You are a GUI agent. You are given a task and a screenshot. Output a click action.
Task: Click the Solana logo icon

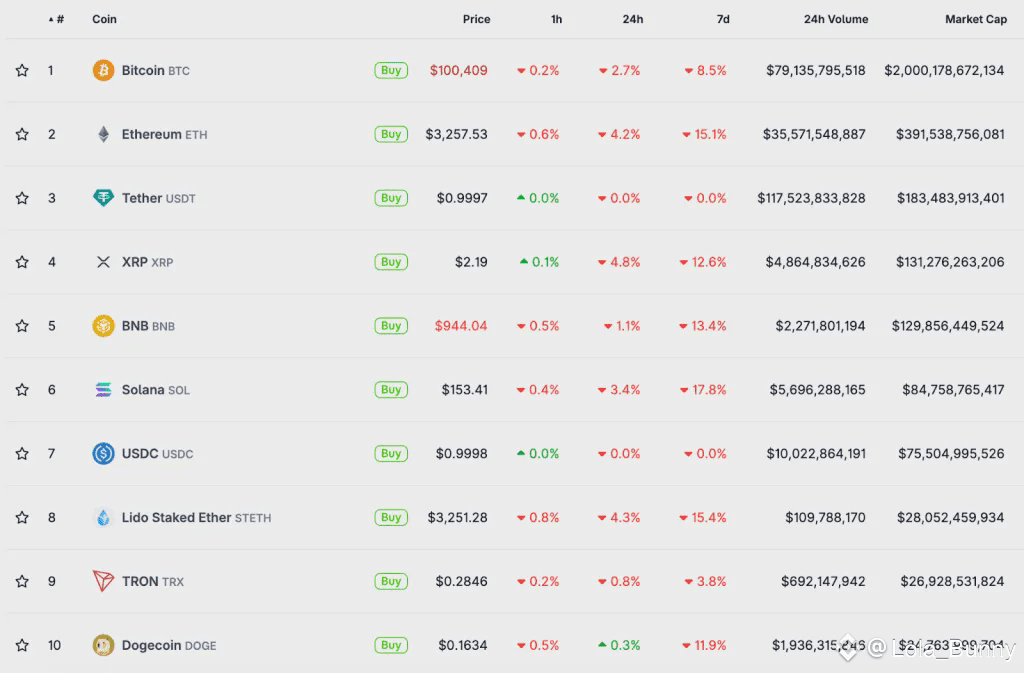[x=103, y=390]
